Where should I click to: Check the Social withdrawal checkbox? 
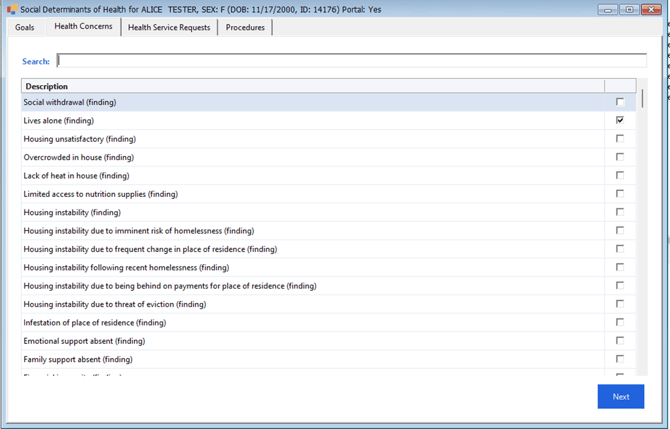(620, 102)
